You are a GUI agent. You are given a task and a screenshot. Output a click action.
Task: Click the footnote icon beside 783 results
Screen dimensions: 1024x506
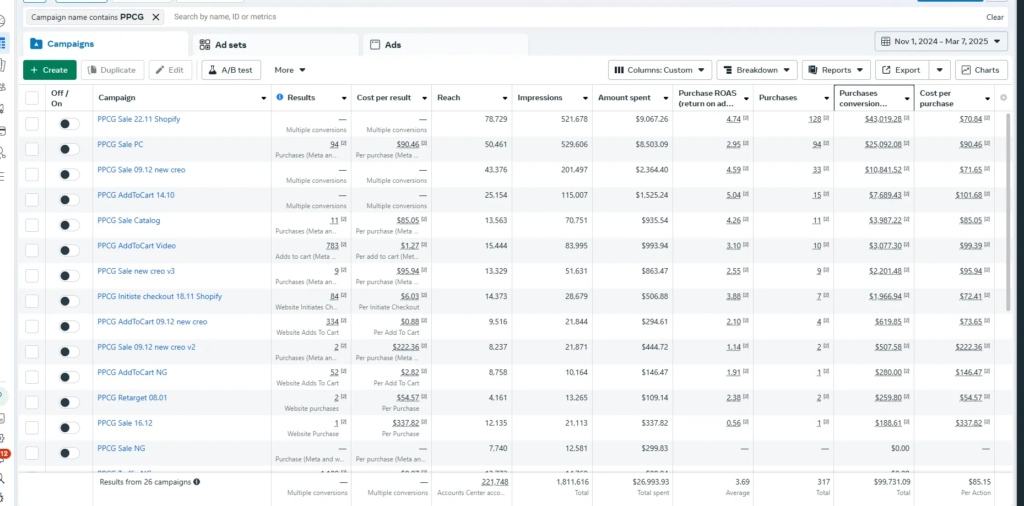coord(344,245)
